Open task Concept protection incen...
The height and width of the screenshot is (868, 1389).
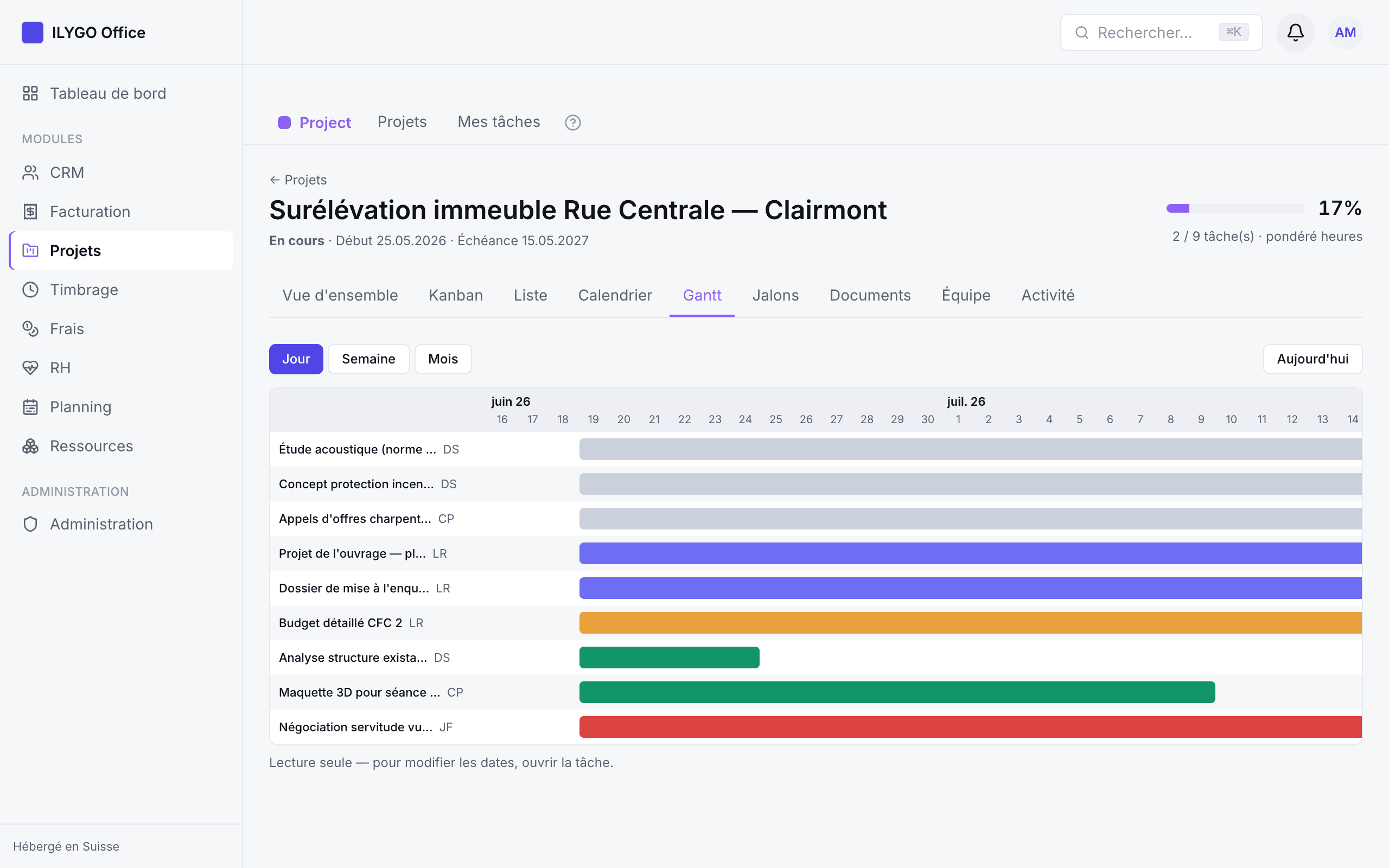356,484
